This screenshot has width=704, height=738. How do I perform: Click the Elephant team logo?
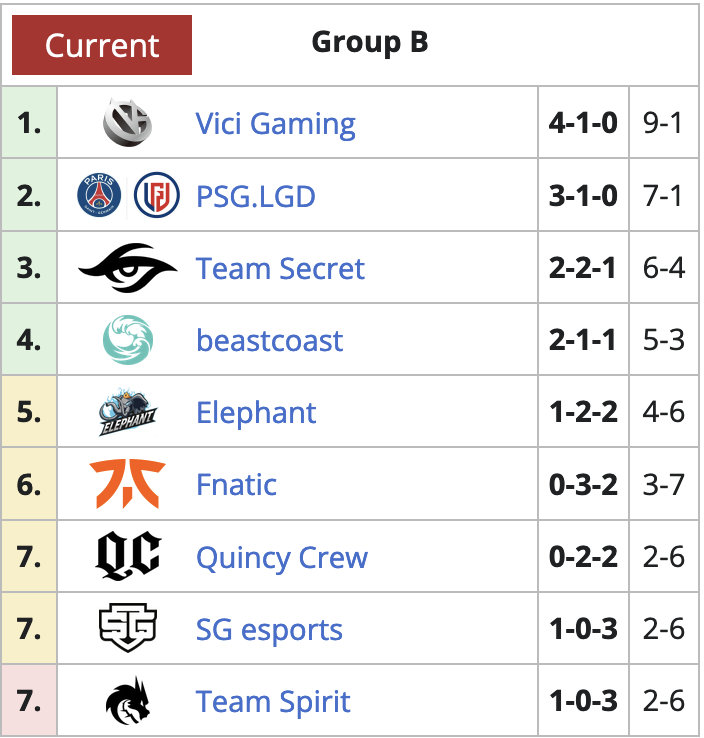click(x=128, y=412)
